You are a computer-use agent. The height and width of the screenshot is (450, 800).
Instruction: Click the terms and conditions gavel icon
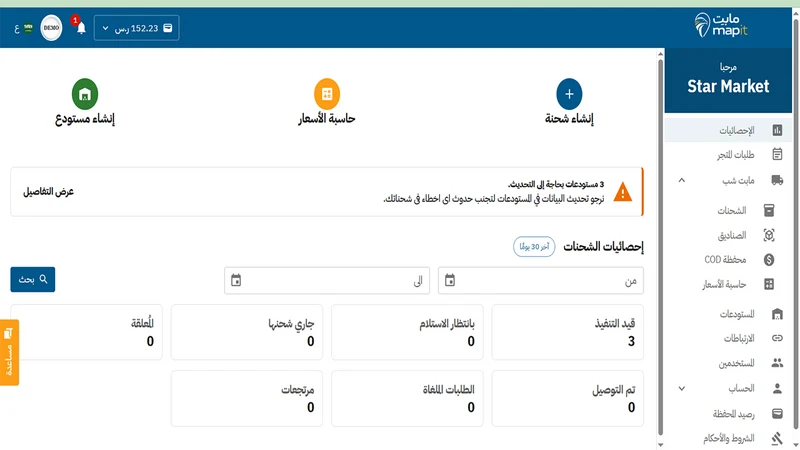pyautogui.click(x=777, y=438)
